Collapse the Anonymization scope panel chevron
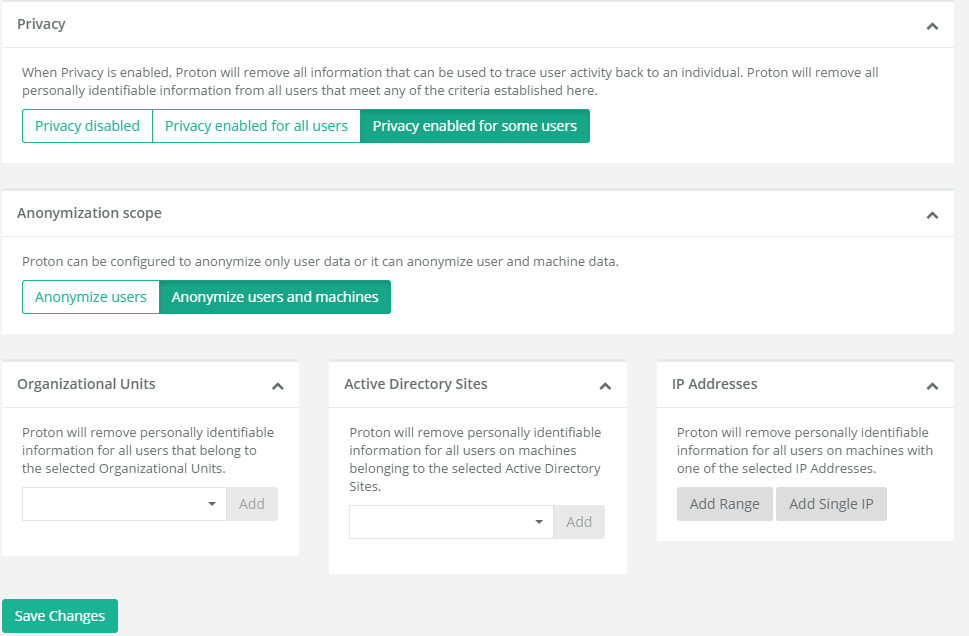 pyautogui.click(x=932, y=215)
